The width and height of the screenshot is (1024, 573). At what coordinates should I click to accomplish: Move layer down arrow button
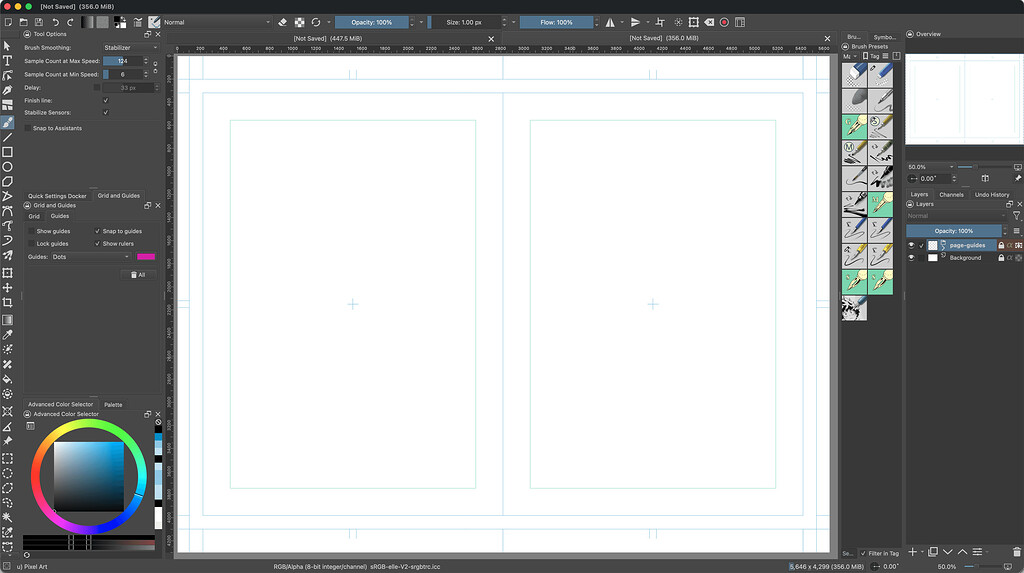click(948, 553)
